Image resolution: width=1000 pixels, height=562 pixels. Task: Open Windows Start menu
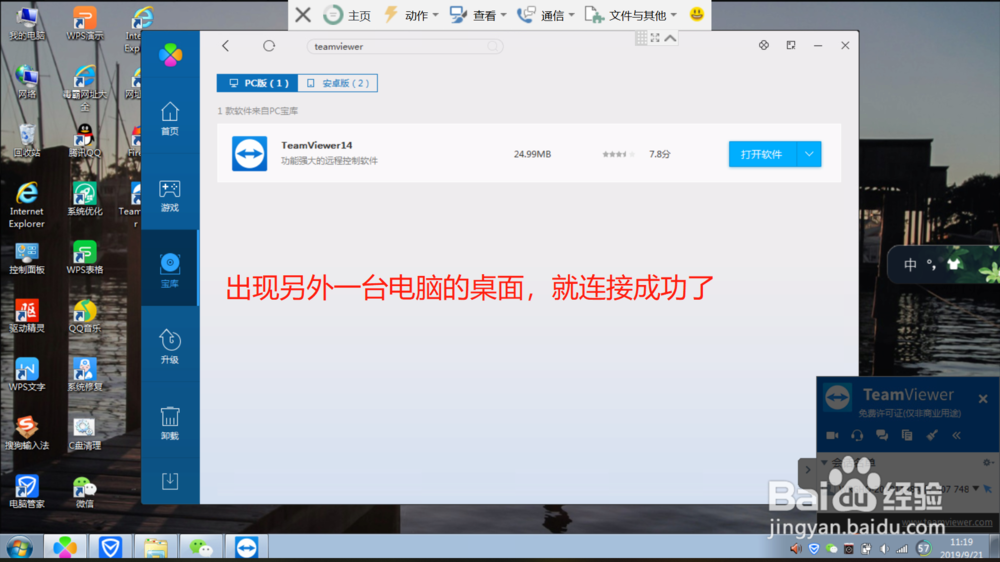click(20, 547)
